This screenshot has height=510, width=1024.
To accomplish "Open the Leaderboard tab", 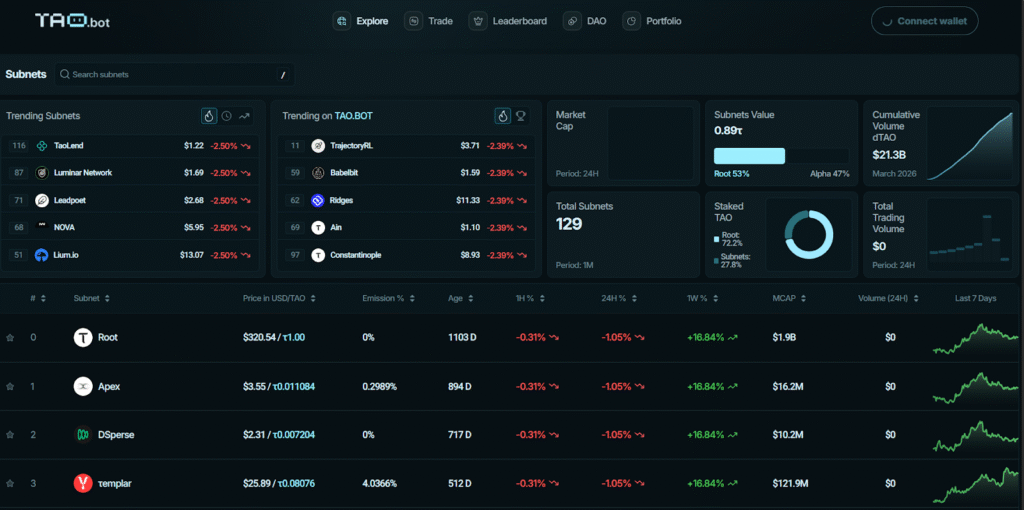I will [x=508, y=21].
